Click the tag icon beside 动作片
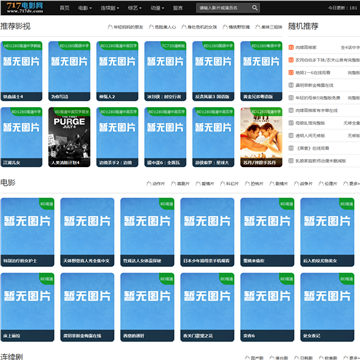This screenshot has width=360, height=360. coord(149,184)
